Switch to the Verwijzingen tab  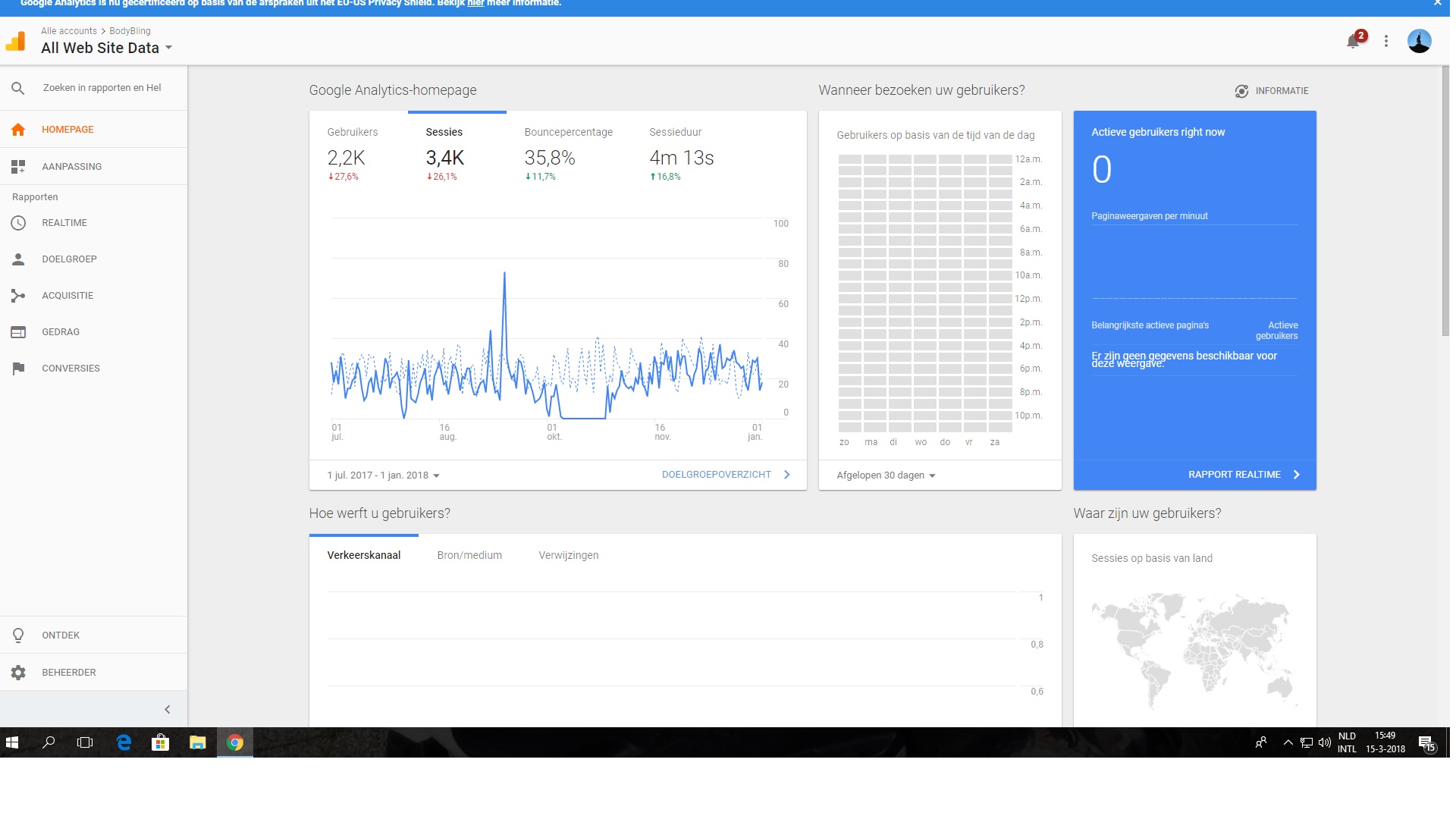[x=569, y=555]
